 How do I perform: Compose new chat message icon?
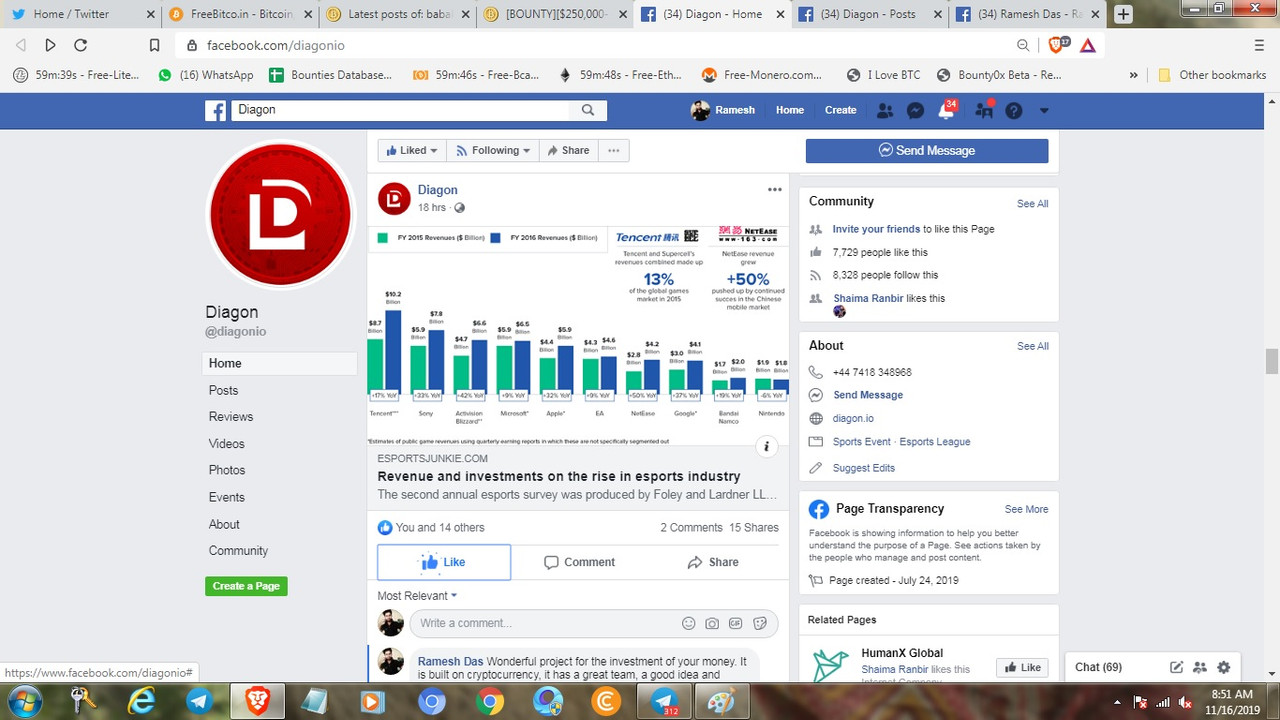click(x=1177, y=667)
